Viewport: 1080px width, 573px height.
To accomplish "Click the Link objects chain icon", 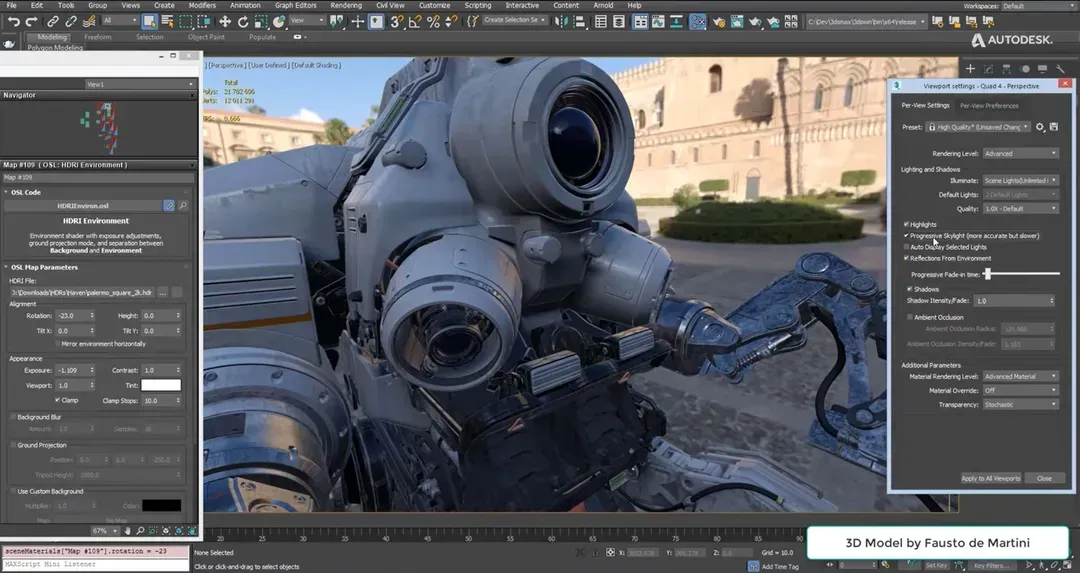I will click(x=53, y=21).
